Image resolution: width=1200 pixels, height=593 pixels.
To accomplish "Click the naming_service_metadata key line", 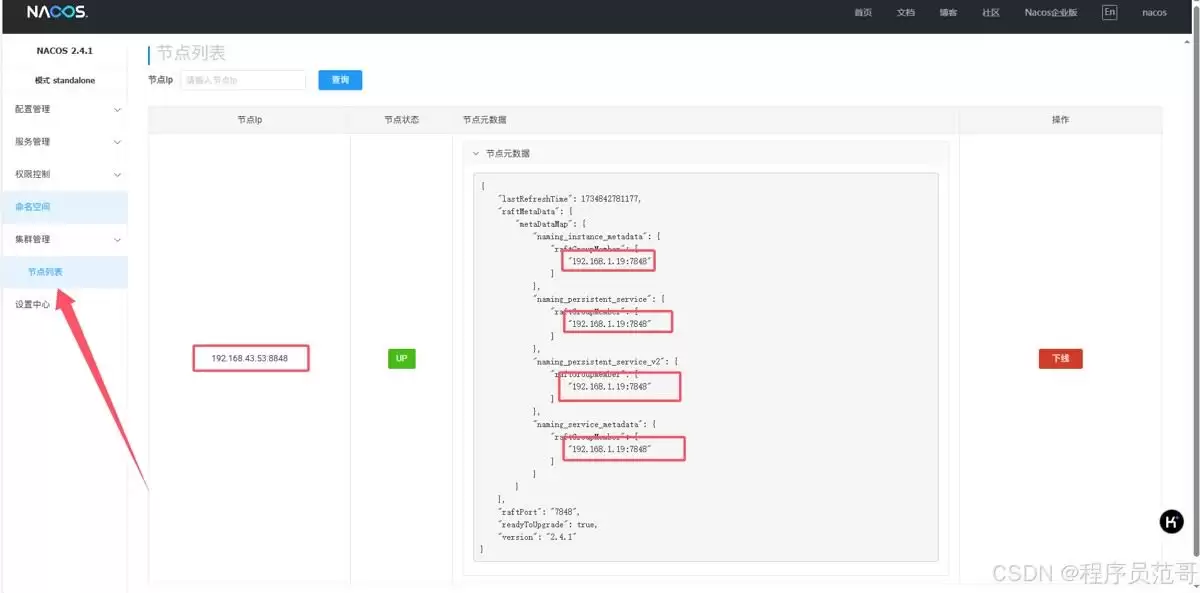I will point(595,424).
